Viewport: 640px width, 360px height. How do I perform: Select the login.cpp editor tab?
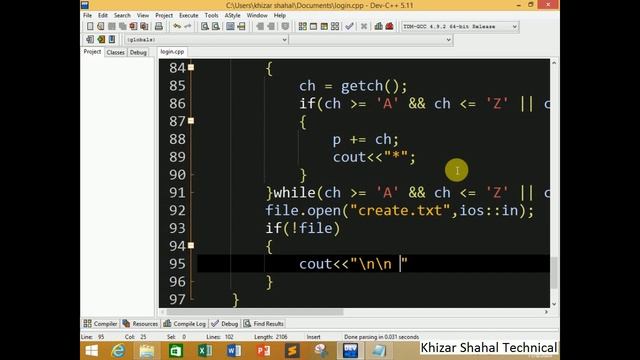pos(172,52)
